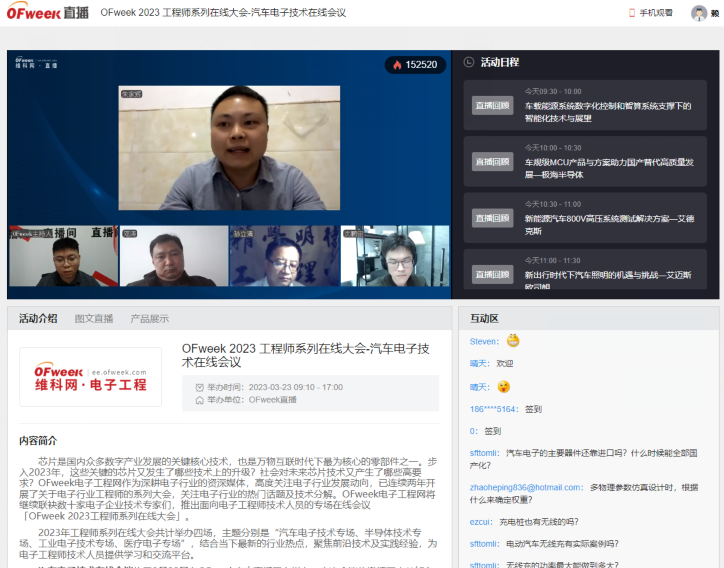Click the message 电动汽车无线充有实际案例吗?

(x=562, y=544)
